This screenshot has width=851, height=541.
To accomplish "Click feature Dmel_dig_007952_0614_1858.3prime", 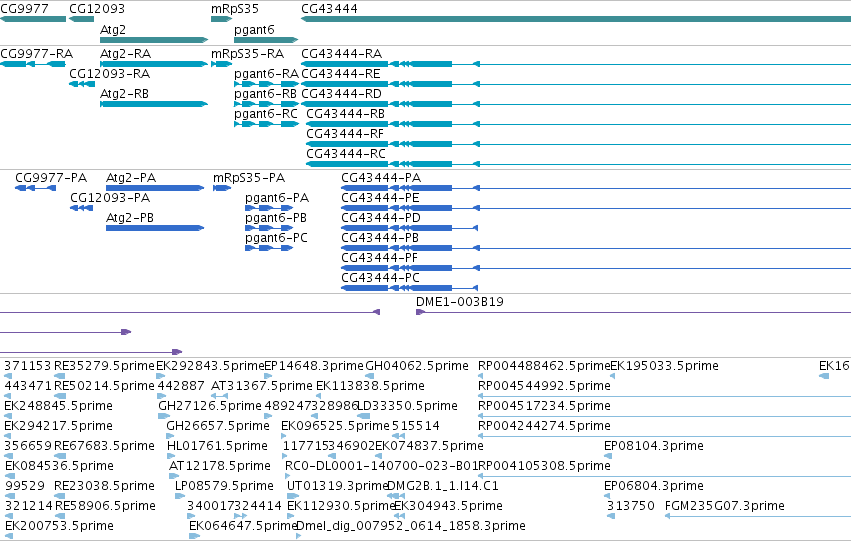I will 411,526.
